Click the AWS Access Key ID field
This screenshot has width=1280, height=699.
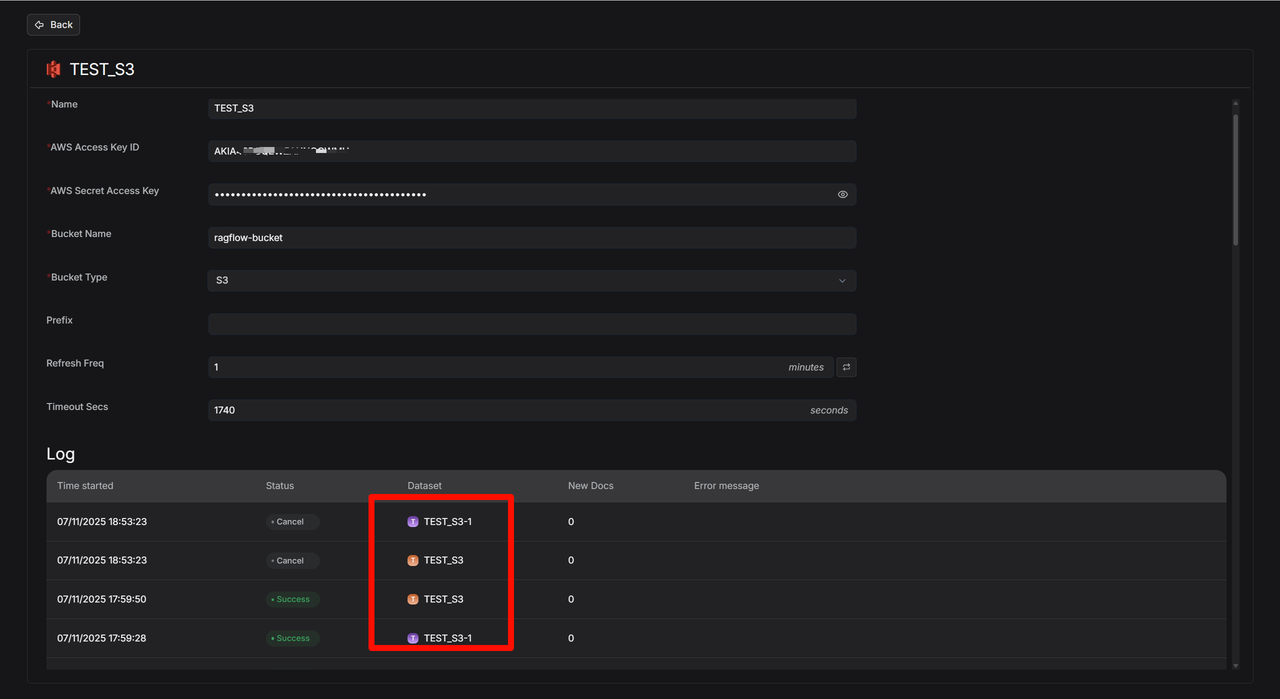[x=532, y=151]
